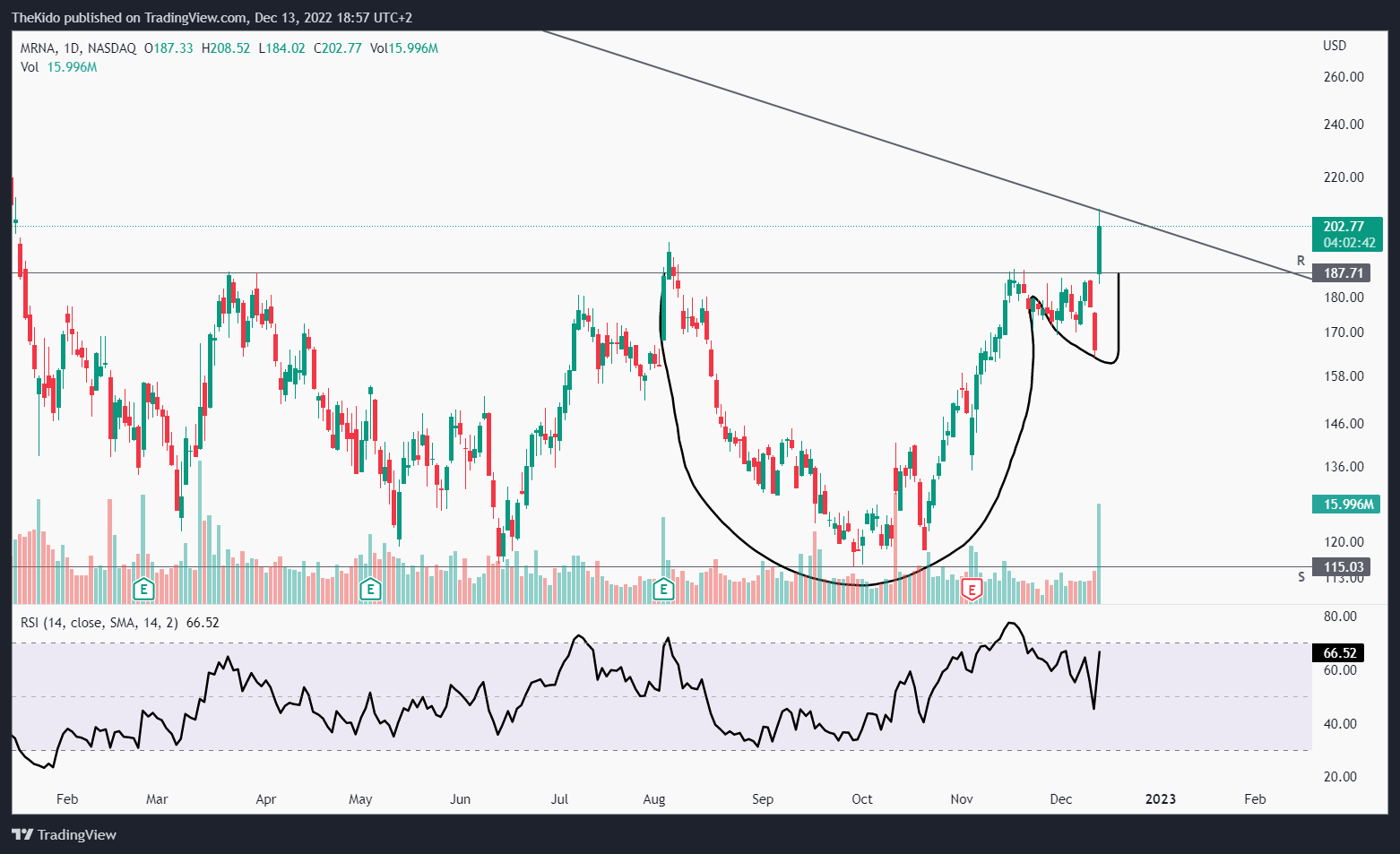Click the 170.00 price axis label

pos(1344,332)
